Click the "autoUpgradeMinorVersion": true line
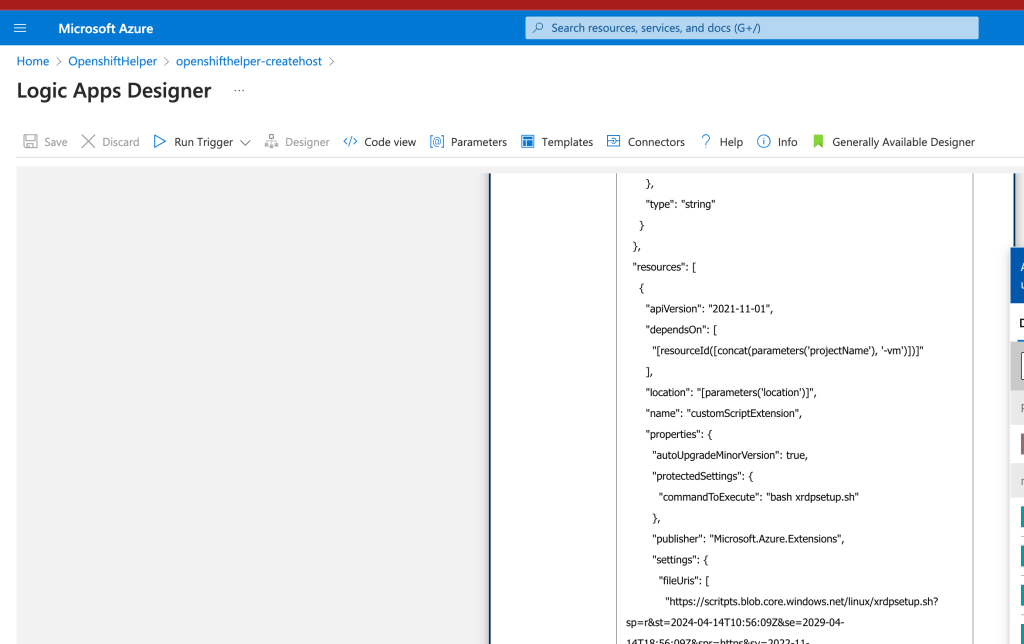 pos(730,455)
